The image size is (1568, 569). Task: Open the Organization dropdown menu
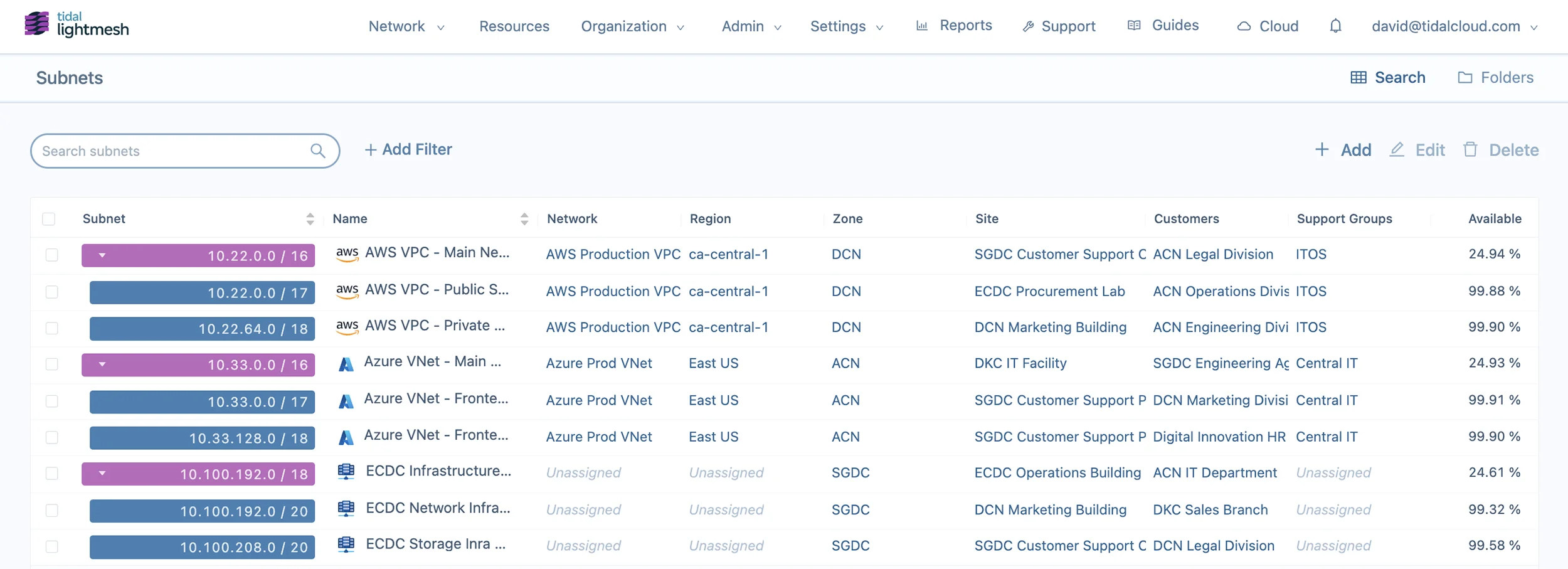pyautogui.click(x=632, y=26)
